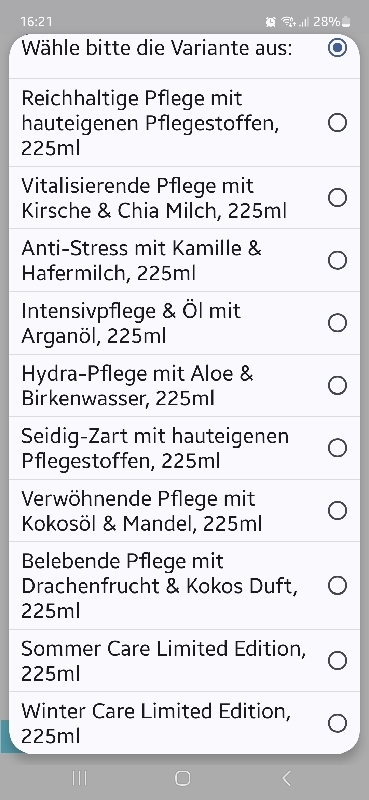Tap the Android back navigation icon
This screenshot has width=369, height=800.
coord(286,778)
